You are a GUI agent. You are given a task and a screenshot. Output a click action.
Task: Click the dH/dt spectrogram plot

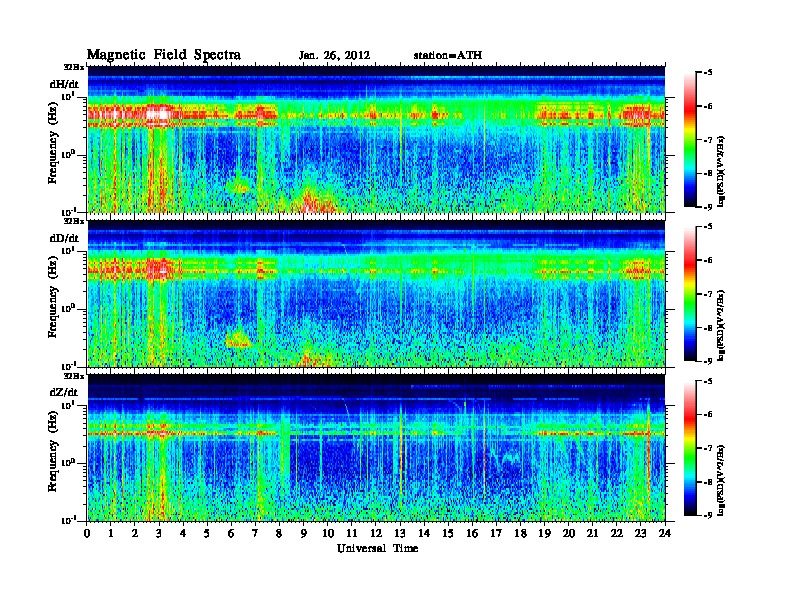pyautogui.click(x=376, y=139)
